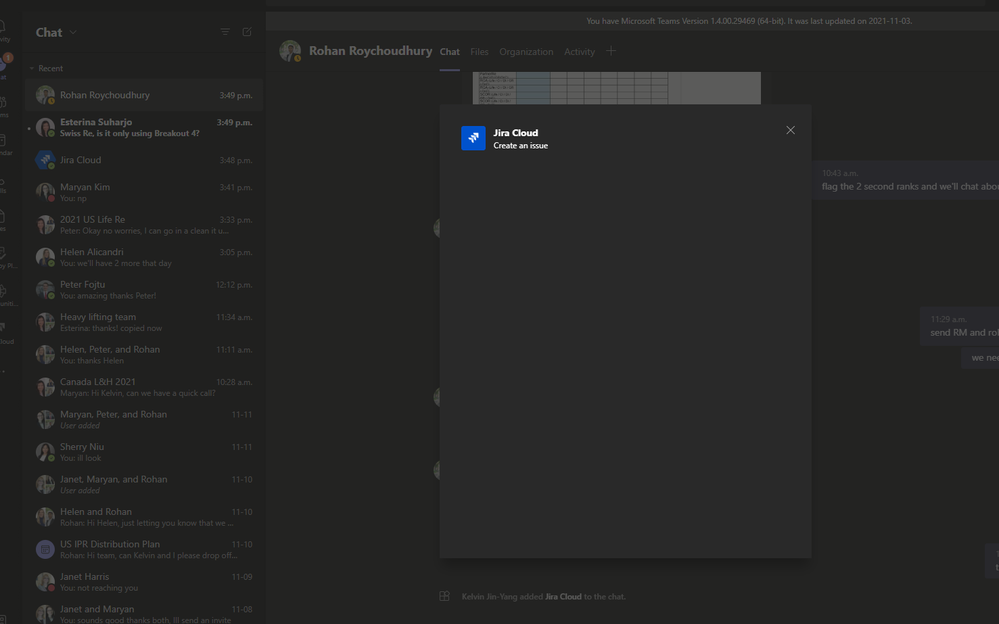Start a new chat with compose icon
999x624 pixels.
tap(247, 32)
